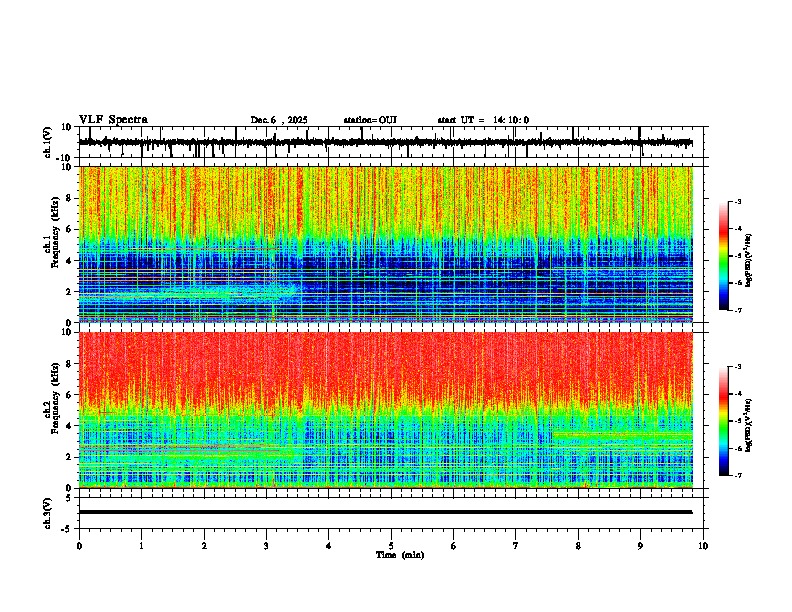The image size is (792, 612).
Task: Click the "station=OUI" header label
Action: [x=370, y=120]
